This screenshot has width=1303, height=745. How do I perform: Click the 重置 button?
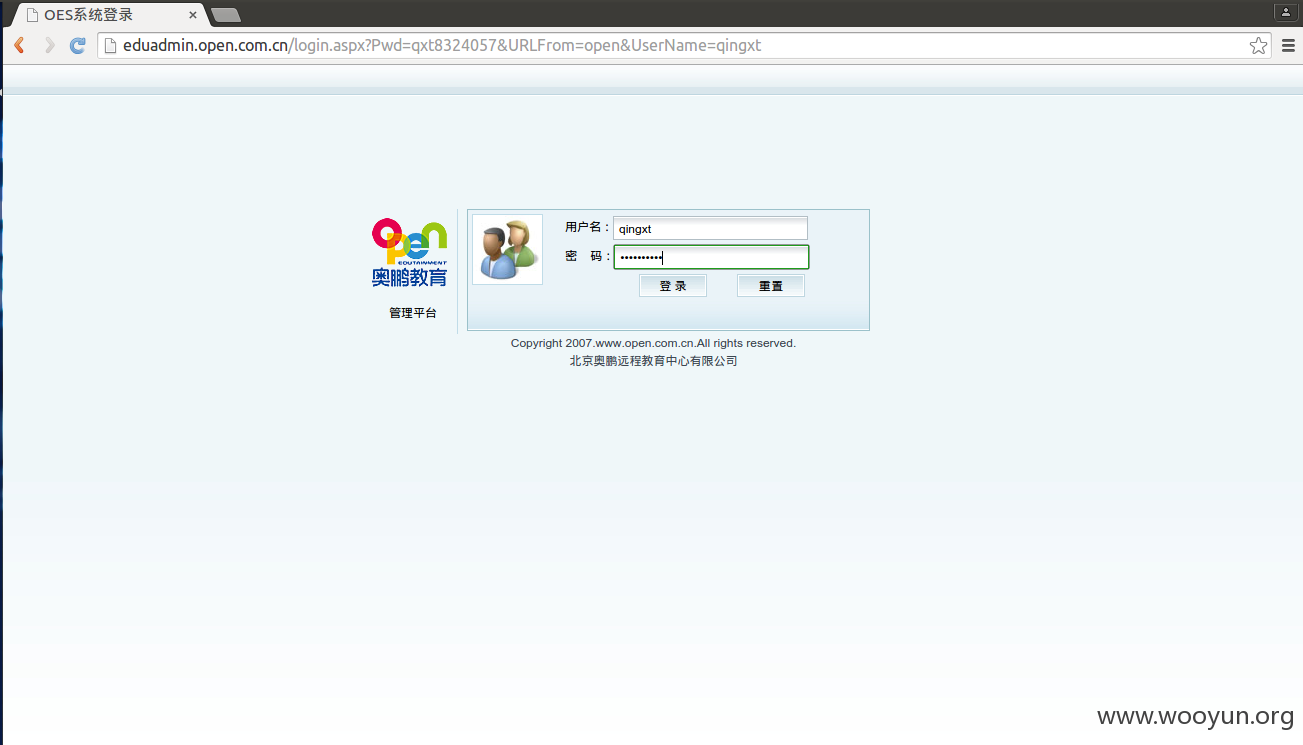tap(771, 286)
